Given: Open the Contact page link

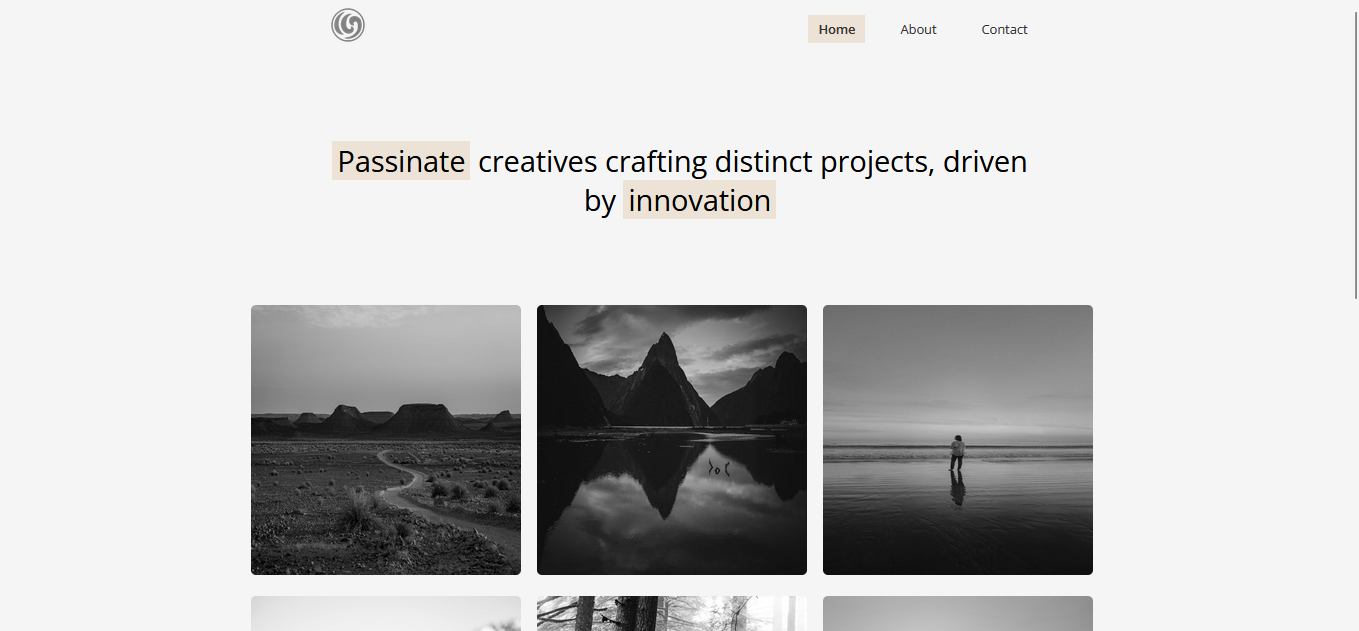Looking at the screenshot, I should point(1004,29).
